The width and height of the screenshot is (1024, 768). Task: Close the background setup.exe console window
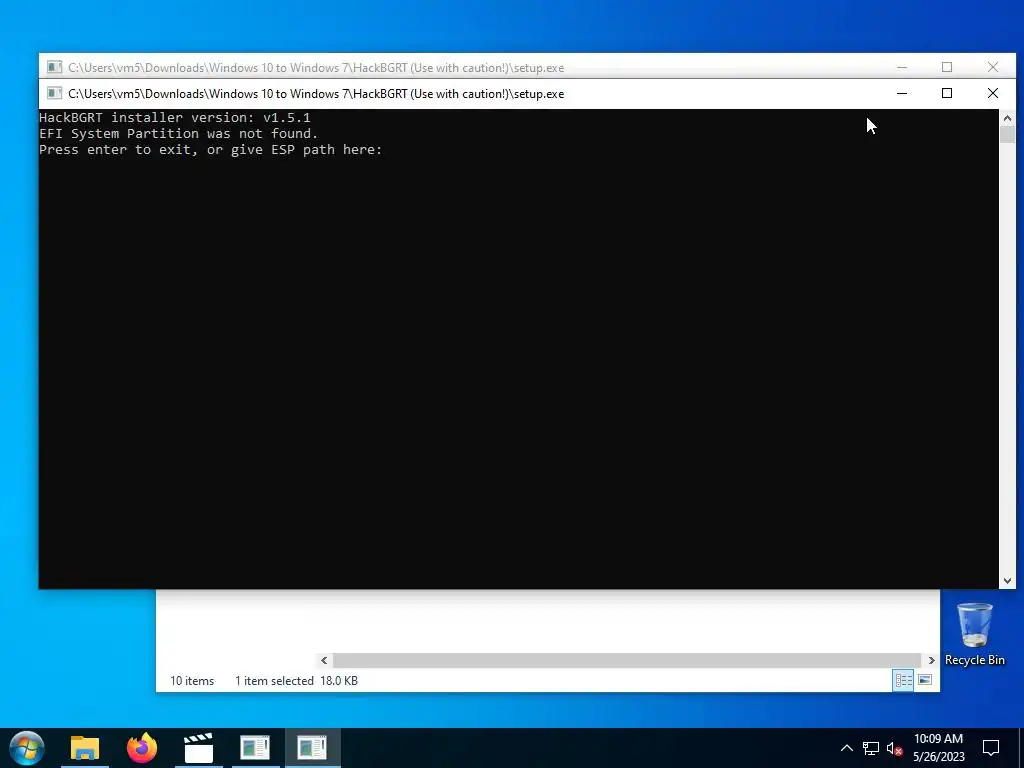click(993, 67)
